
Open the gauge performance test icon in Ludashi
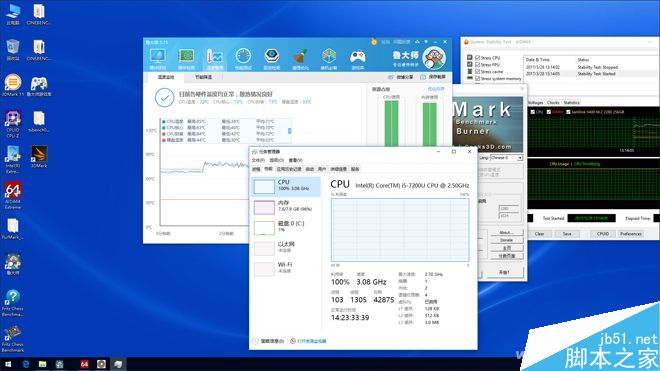pos(243,59)
